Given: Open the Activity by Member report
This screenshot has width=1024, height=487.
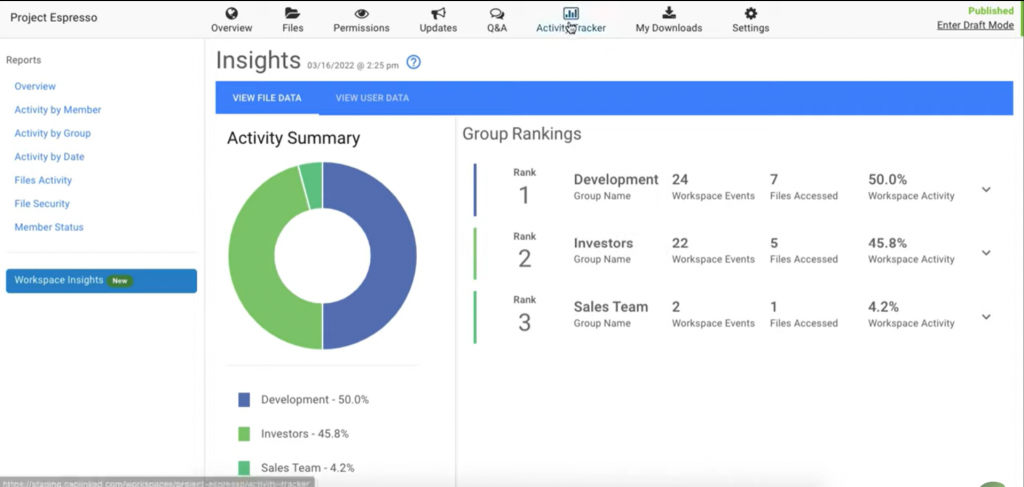Looking at the screenshot, I should point(58,110).
